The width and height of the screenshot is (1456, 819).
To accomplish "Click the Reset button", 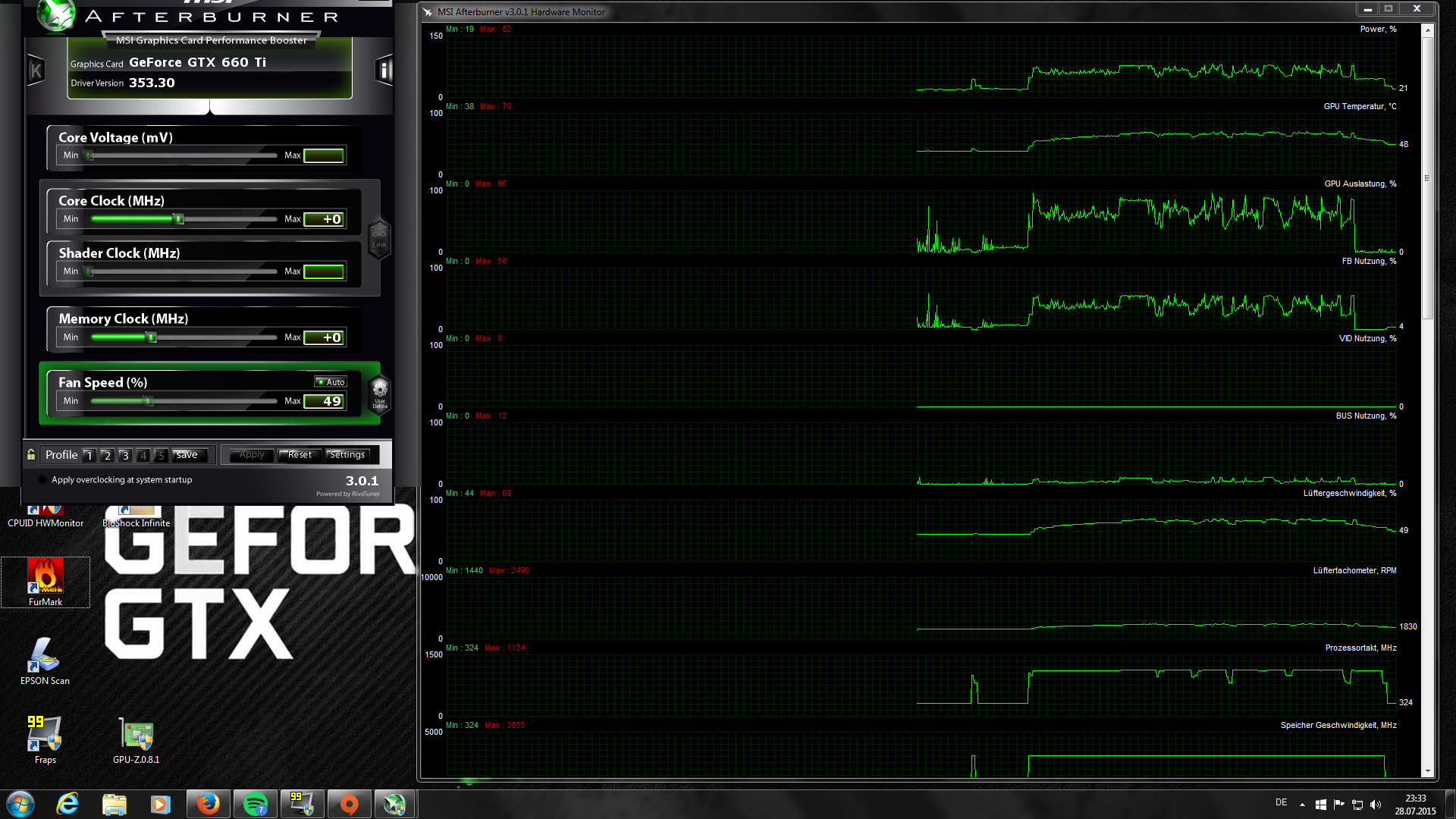I will click(x=300, y=455).
